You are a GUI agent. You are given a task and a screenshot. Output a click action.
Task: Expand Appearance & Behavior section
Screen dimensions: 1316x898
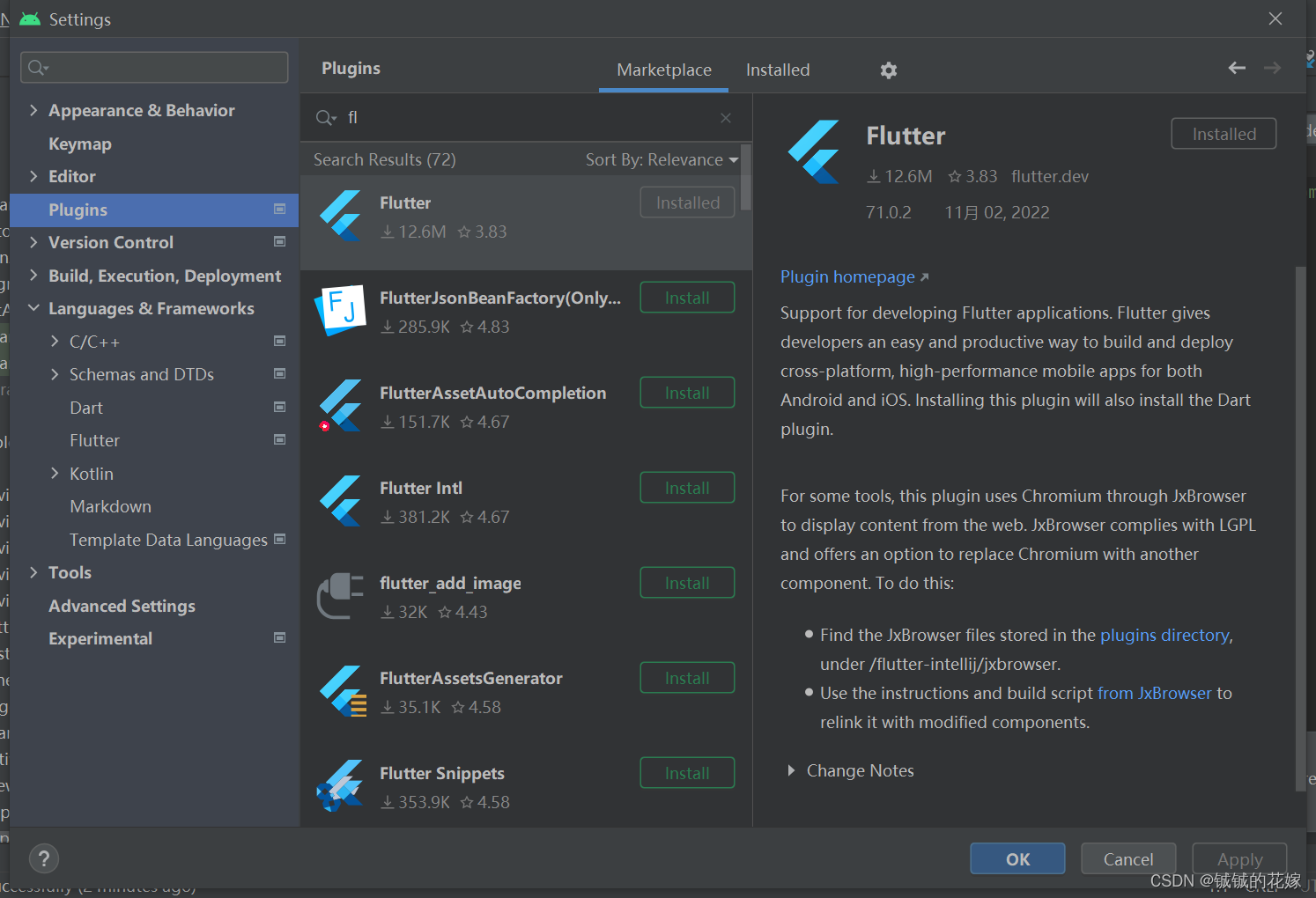(33, 110)
